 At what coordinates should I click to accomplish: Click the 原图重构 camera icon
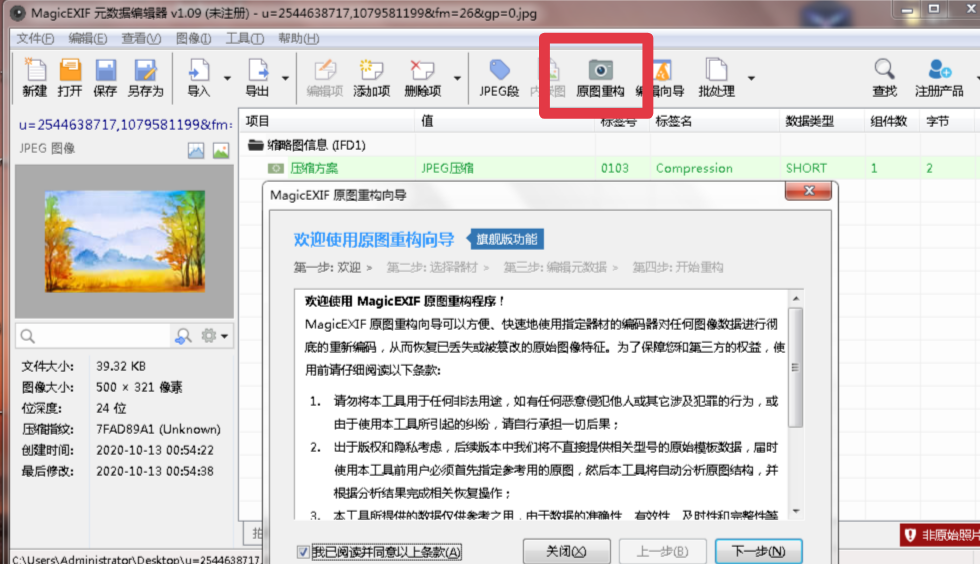point(600,70)
